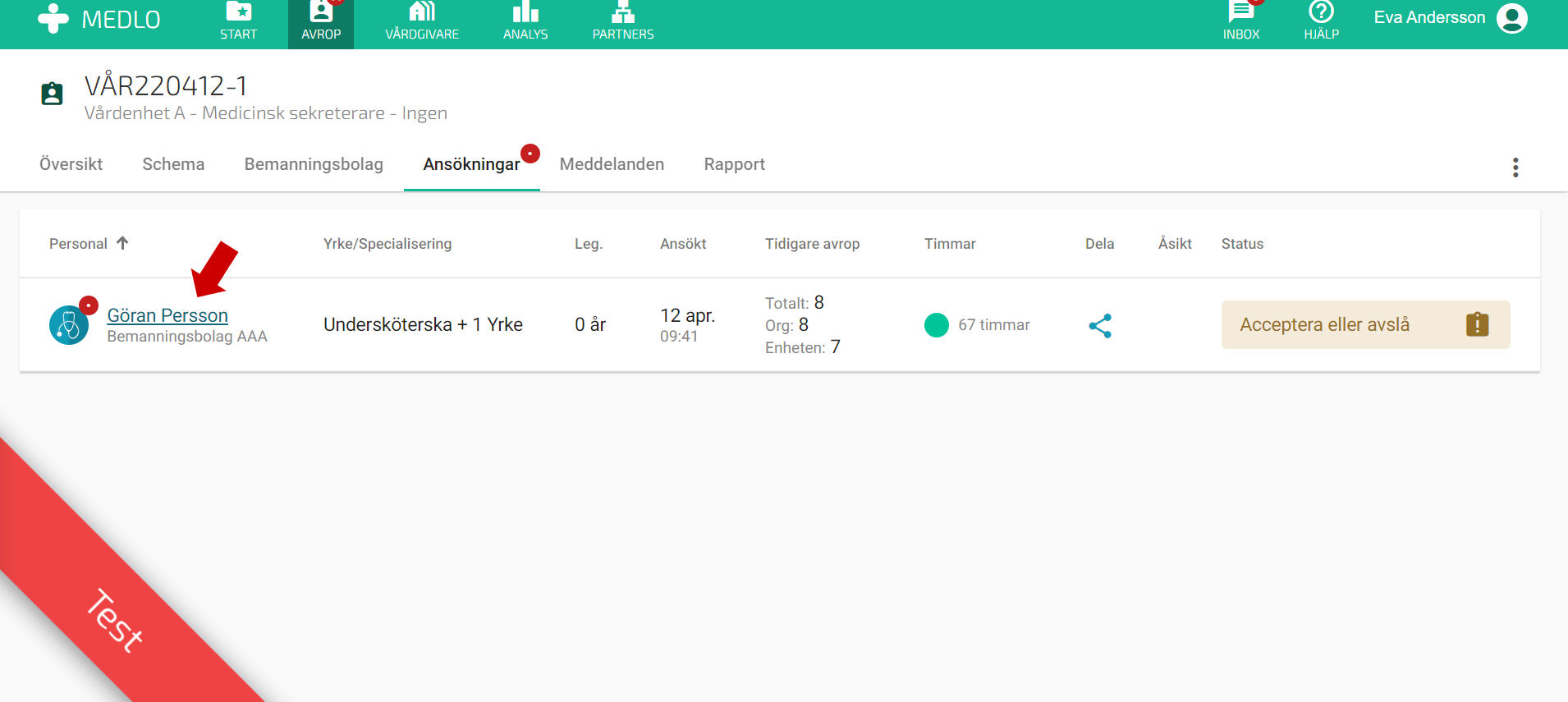Open the HJÄLP help icon
1568x702 pixels.
coord(1322,21)
